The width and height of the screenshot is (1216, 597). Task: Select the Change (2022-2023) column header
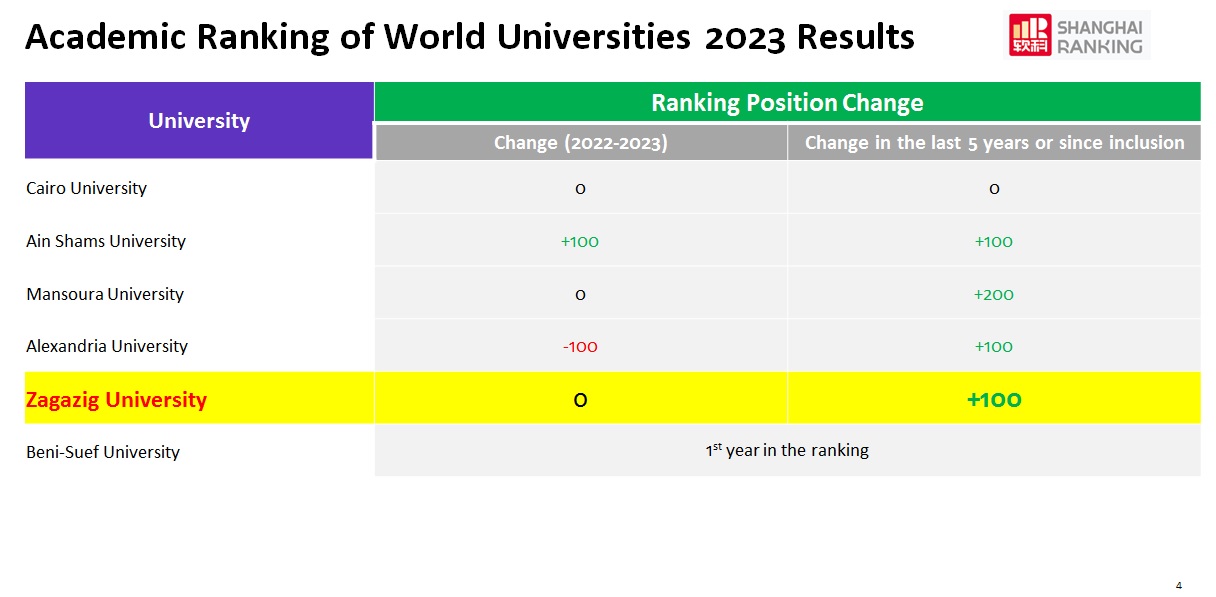pos(580,143)
